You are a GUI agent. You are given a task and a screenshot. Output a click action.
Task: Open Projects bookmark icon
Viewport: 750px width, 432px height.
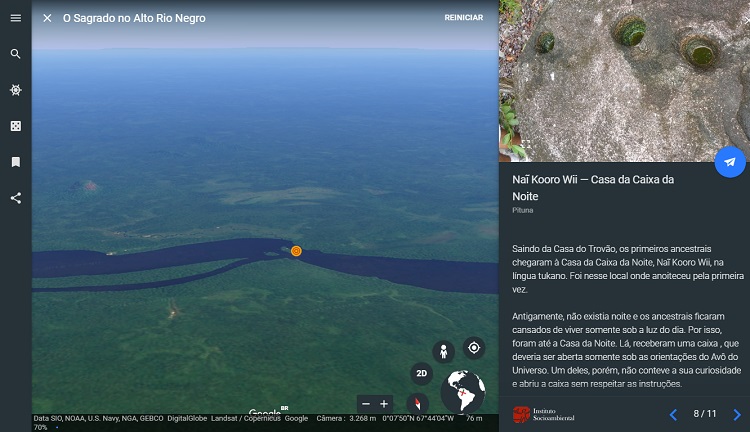pyautogui.click(x=15, y=162)
